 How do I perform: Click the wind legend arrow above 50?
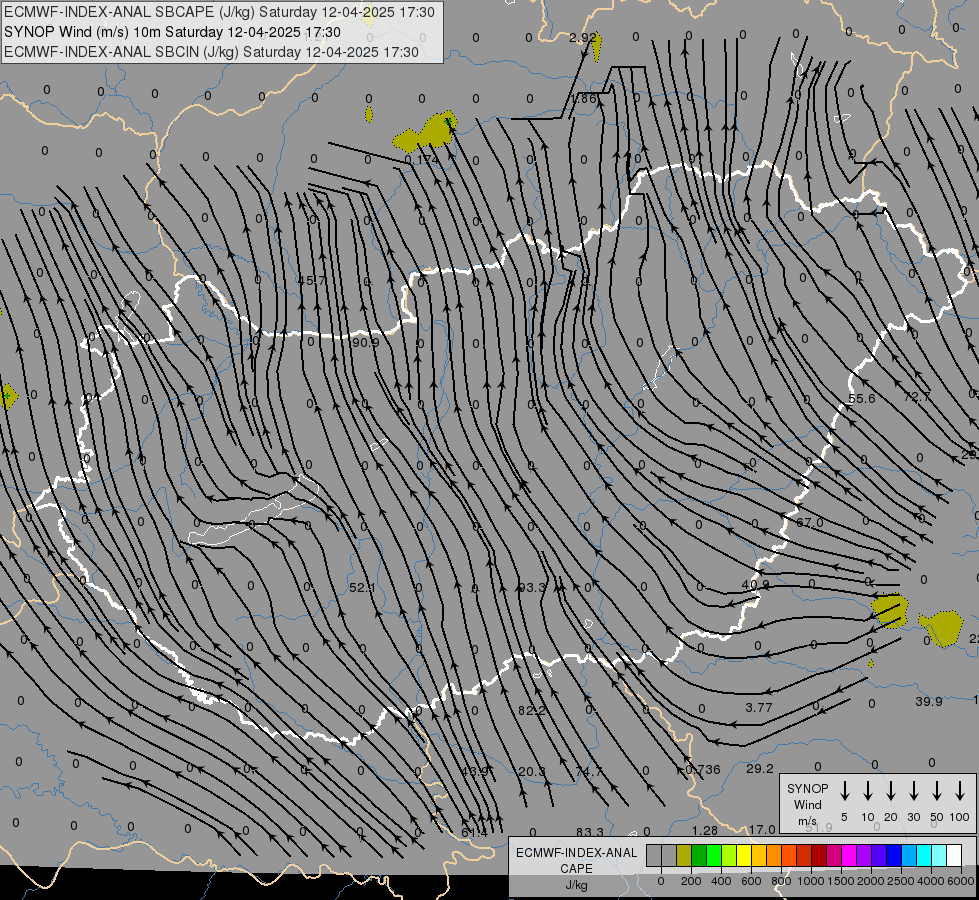937,791
